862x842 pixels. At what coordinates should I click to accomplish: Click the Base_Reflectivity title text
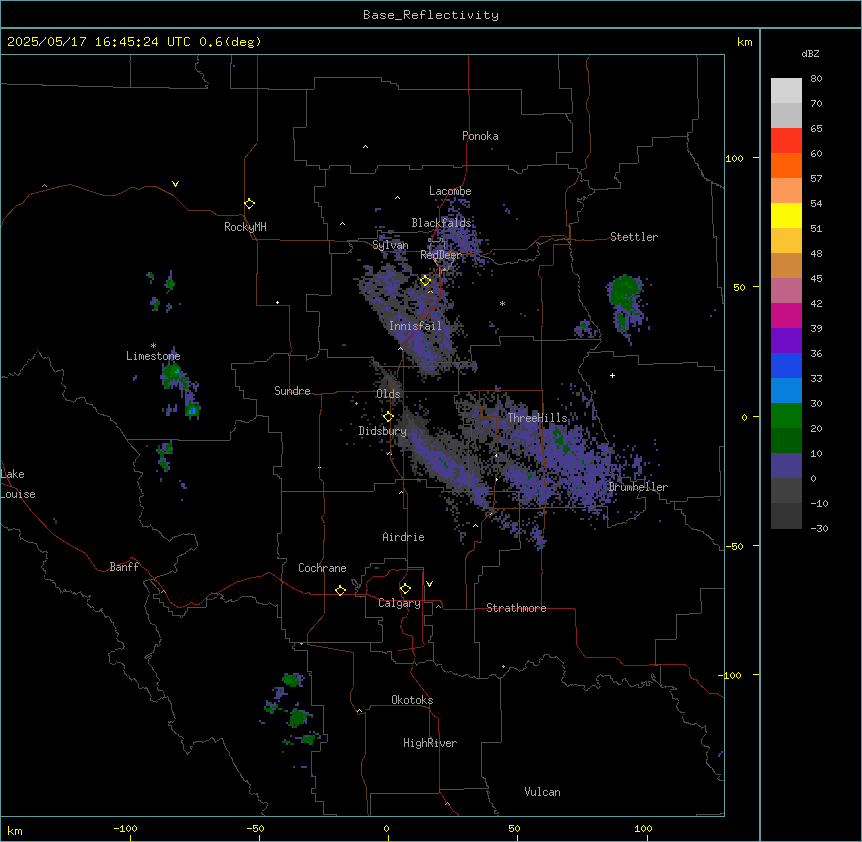click(x=431, y=15)
